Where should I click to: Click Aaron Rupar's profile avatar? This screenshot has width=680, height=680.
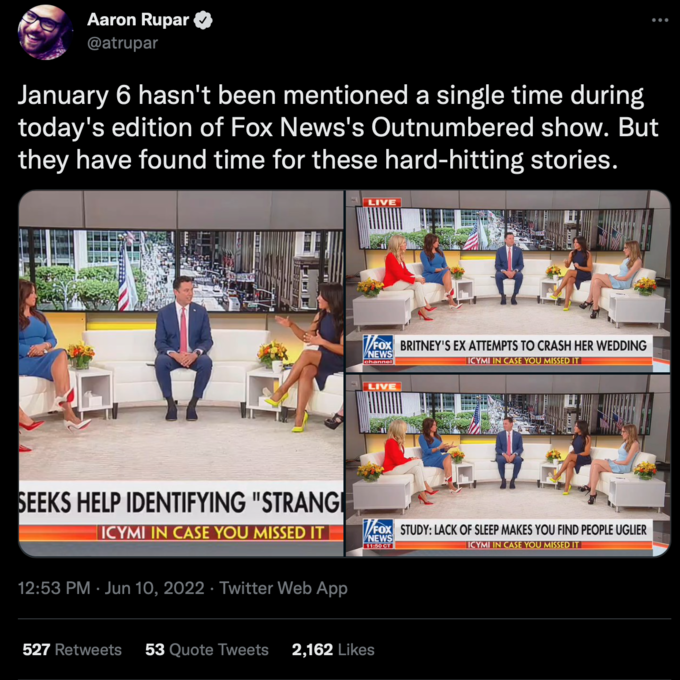[x=45, y=33]
